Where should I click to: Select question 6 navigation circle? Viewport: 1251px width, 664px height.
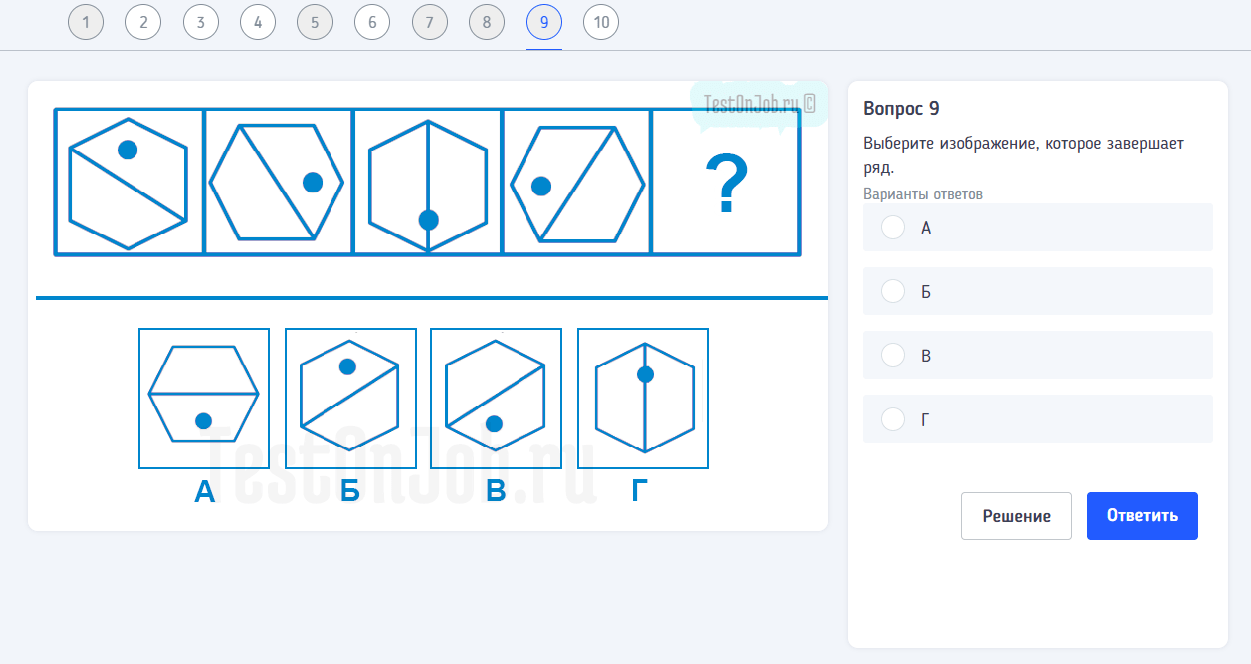(372, 23)
